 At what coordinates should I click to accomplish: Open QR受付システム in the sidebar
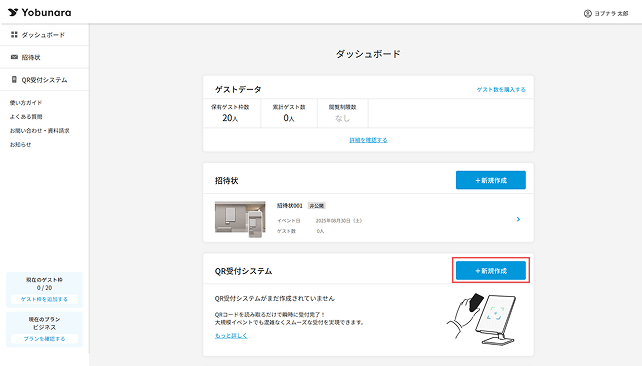(44, 80)
